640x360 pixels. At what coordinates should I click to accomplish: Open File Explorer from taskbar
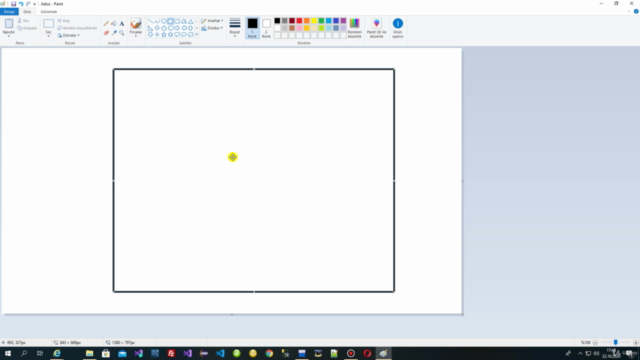click(89, 353)
